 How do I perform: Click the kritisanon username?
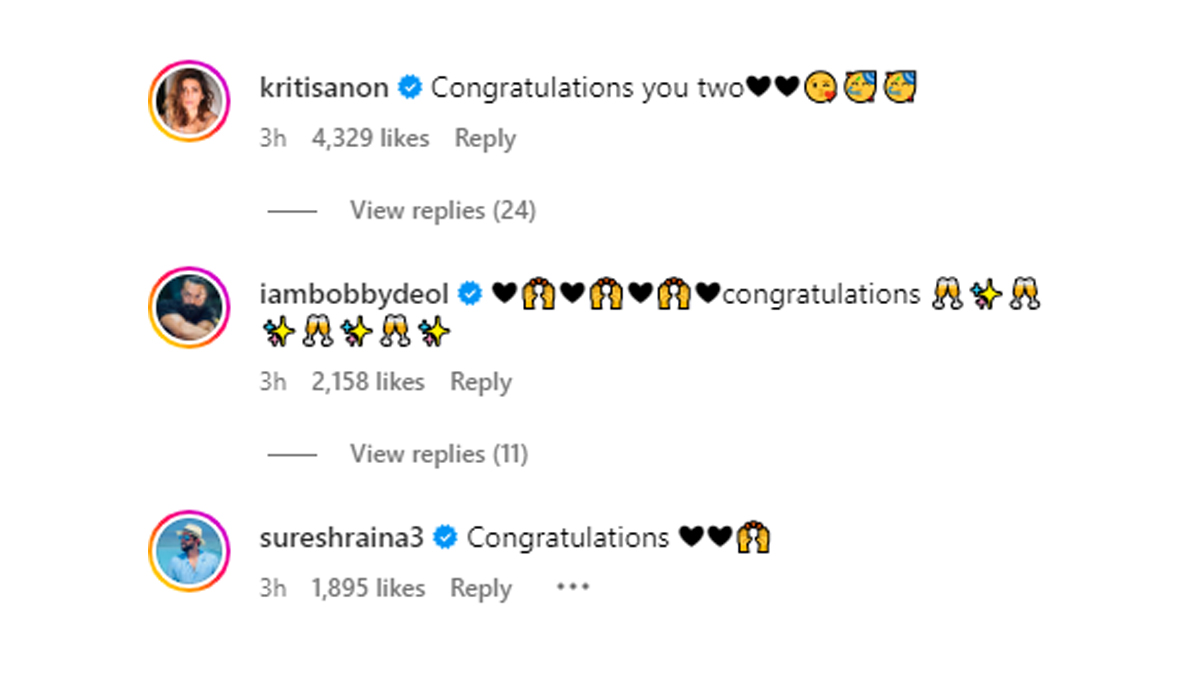(x=323, y=88)
